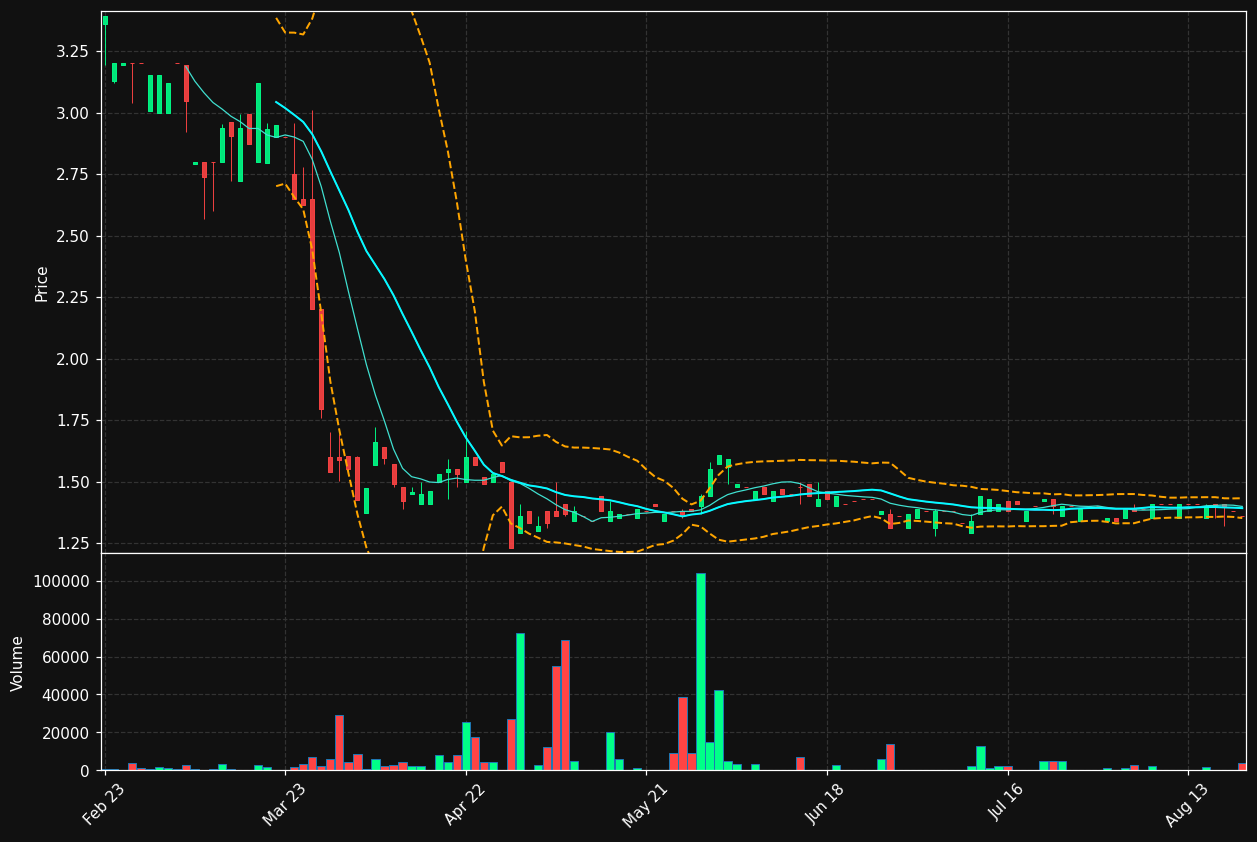Click the 2.00 price tick label
1257x842 pixels.
pos(72,359)
